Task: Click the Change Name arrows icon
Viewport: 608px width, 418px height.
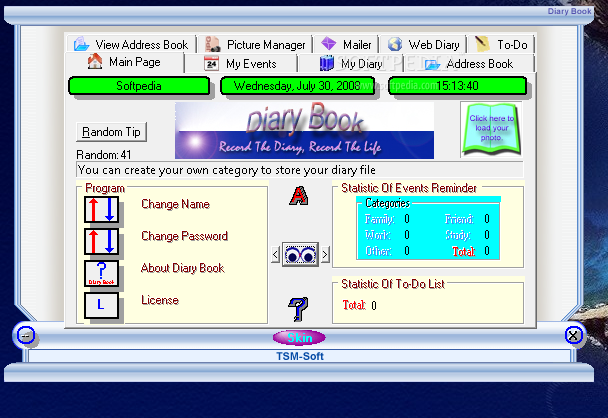Action: tap(102, 210)
